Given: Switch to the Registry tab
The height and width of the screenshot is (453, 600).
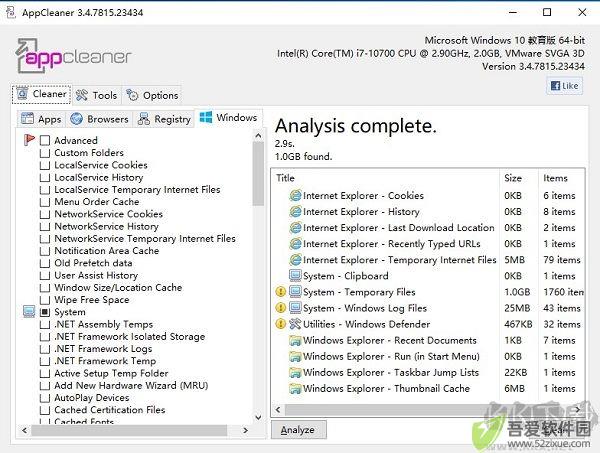Looking at the screenshot, I should (164, 119).
